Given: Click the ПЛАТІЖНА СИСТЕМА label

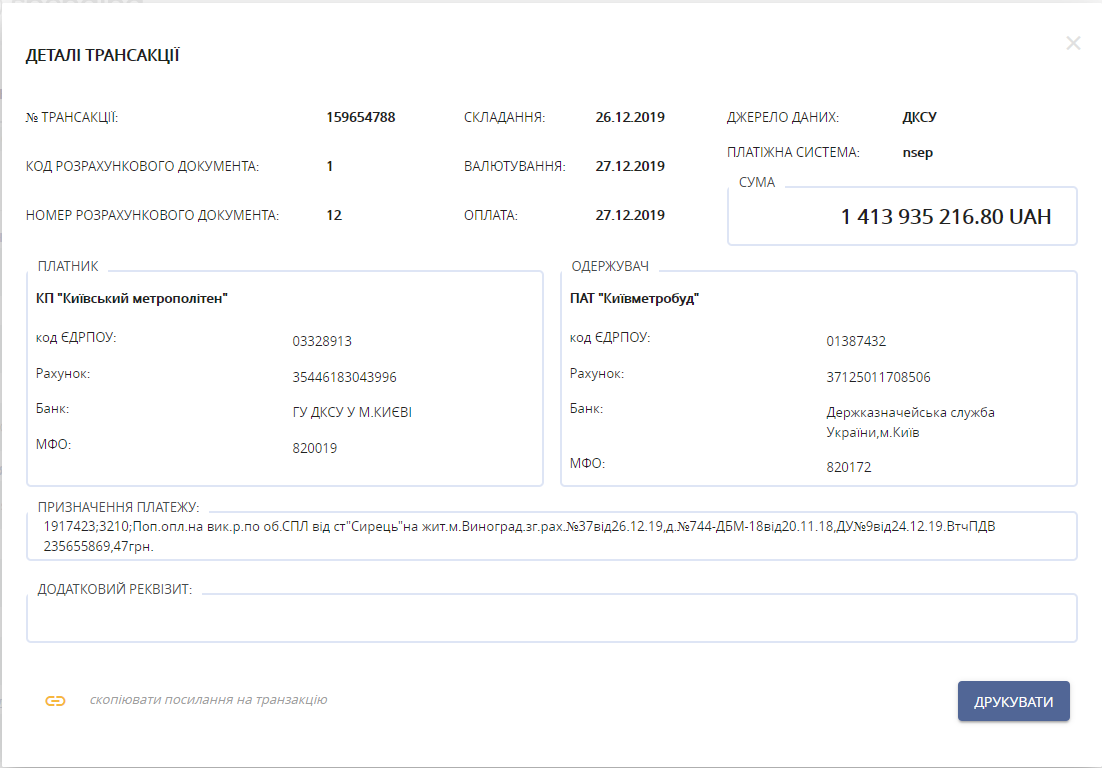Looking at the screenshot, I should (793, 152).
